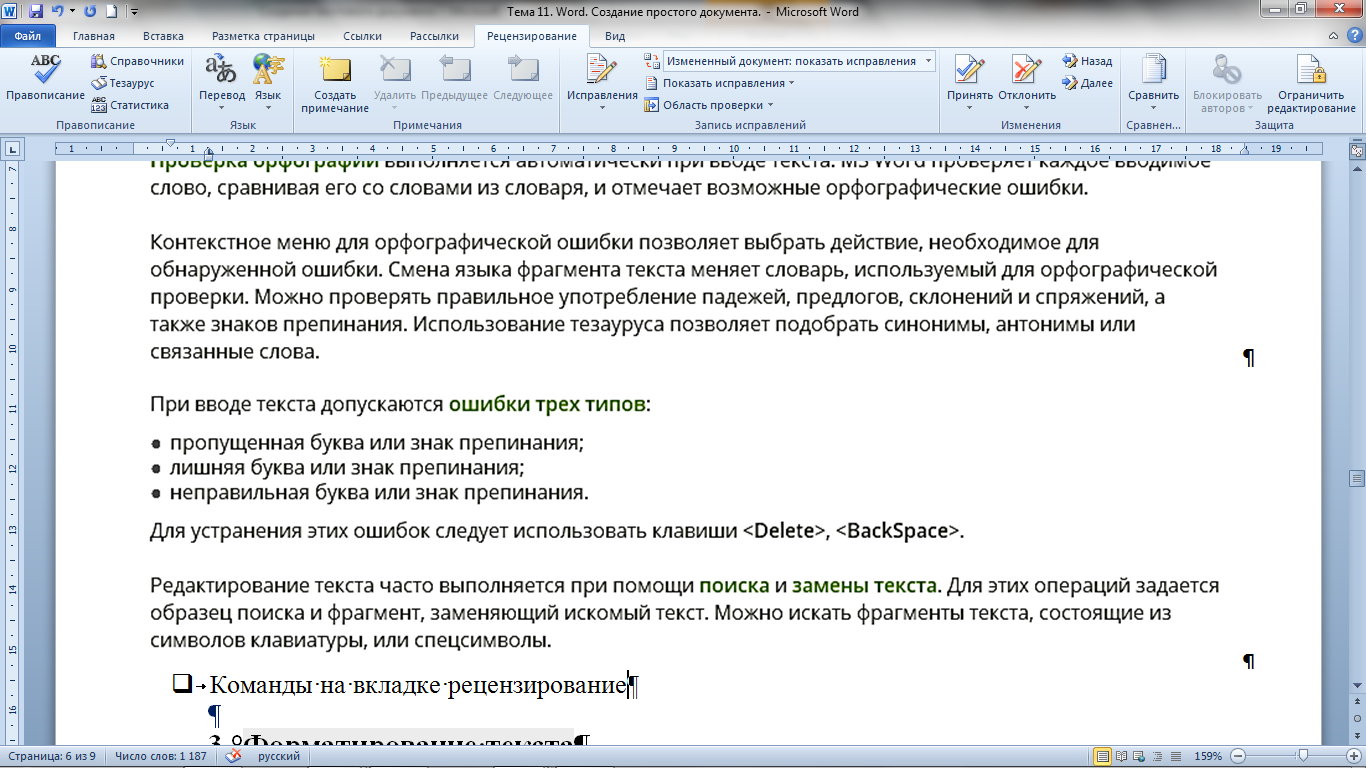Switch to Full Screen Reading view
The height and width of the screenshot is (768, 1366).
(1122, 757)
